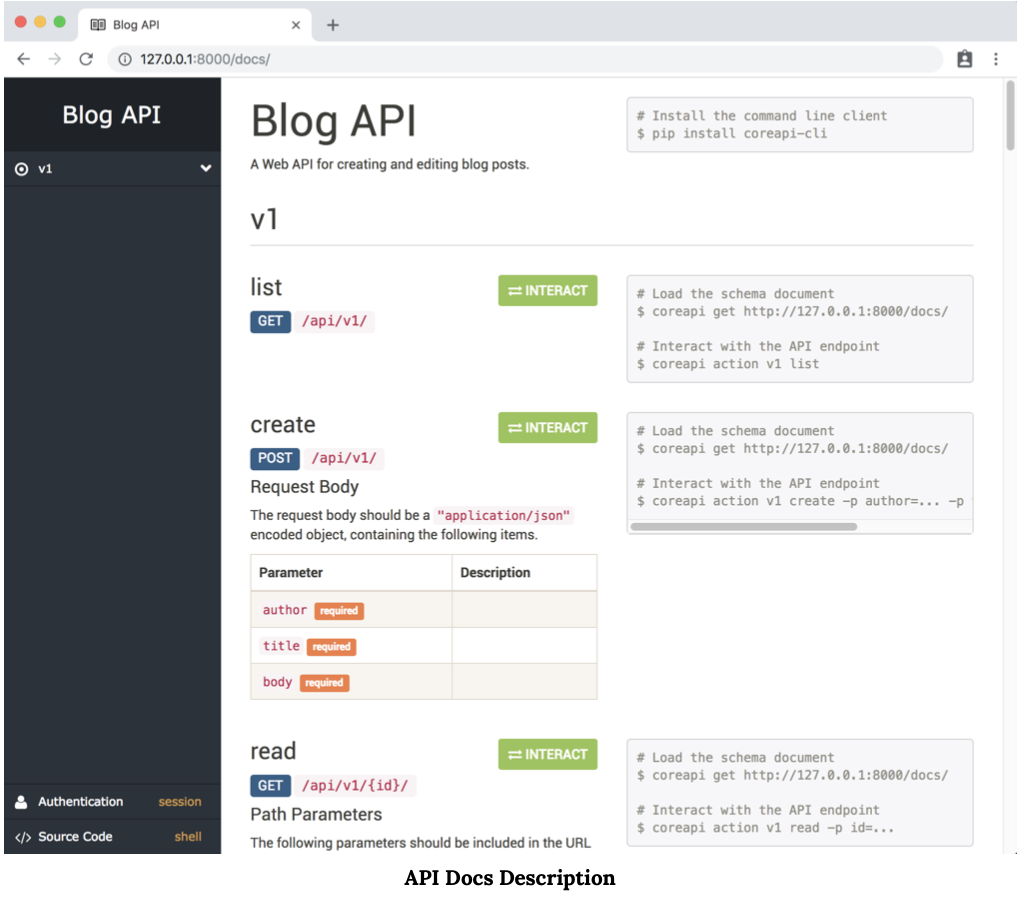
Task: Click the /api/v1/ path under list
Action: tap(334, 321)
